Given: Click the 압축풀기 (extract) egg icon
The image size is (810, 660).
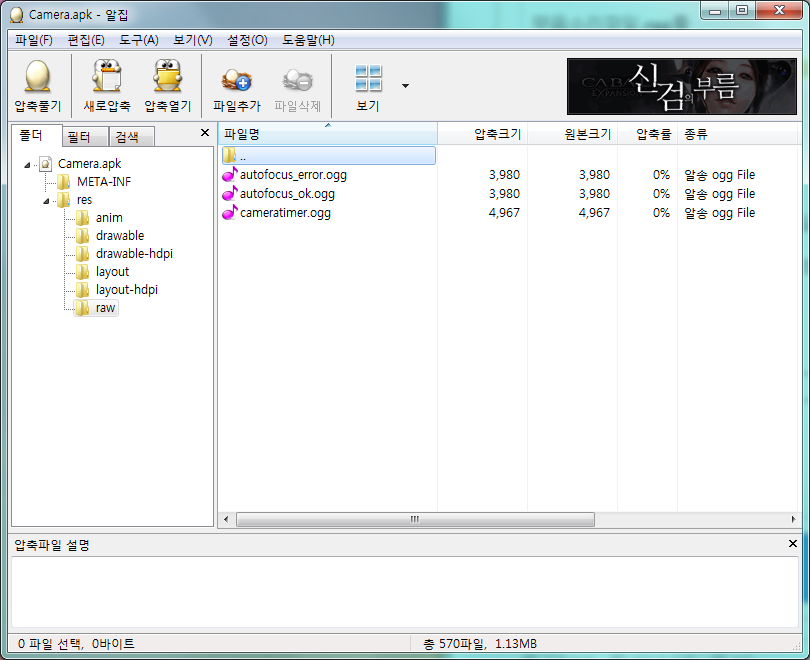Looking at the screenshot, I should coord(37,78).
